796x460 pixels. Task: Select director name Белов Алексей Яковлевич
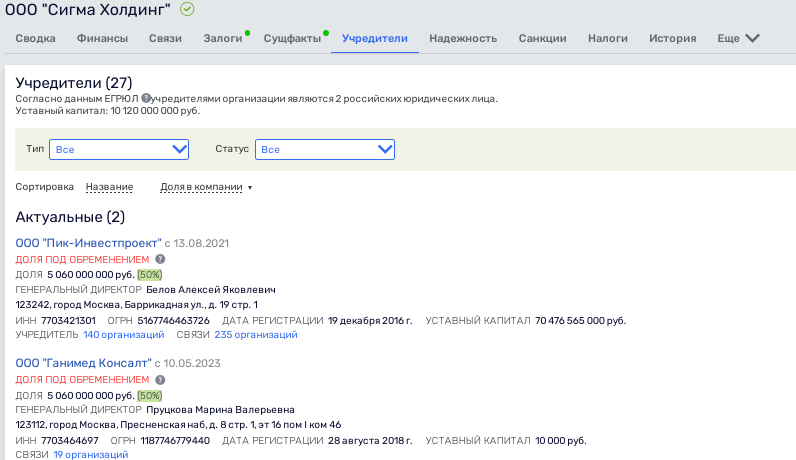tap(211, 290)
